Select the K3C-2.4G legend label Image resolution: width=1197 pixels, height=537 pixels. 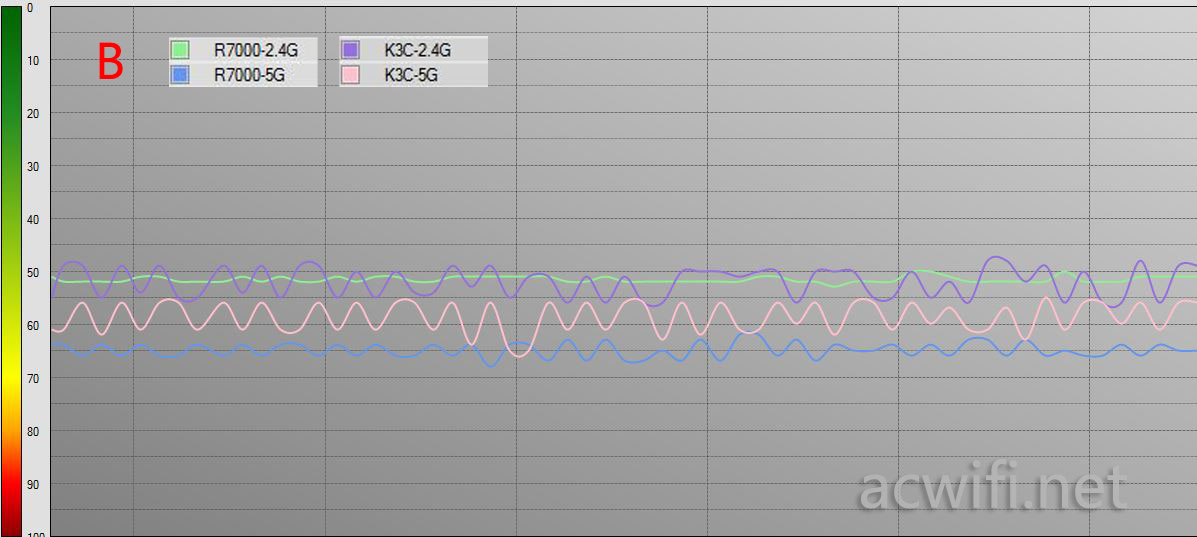click(x=418, y=51)
